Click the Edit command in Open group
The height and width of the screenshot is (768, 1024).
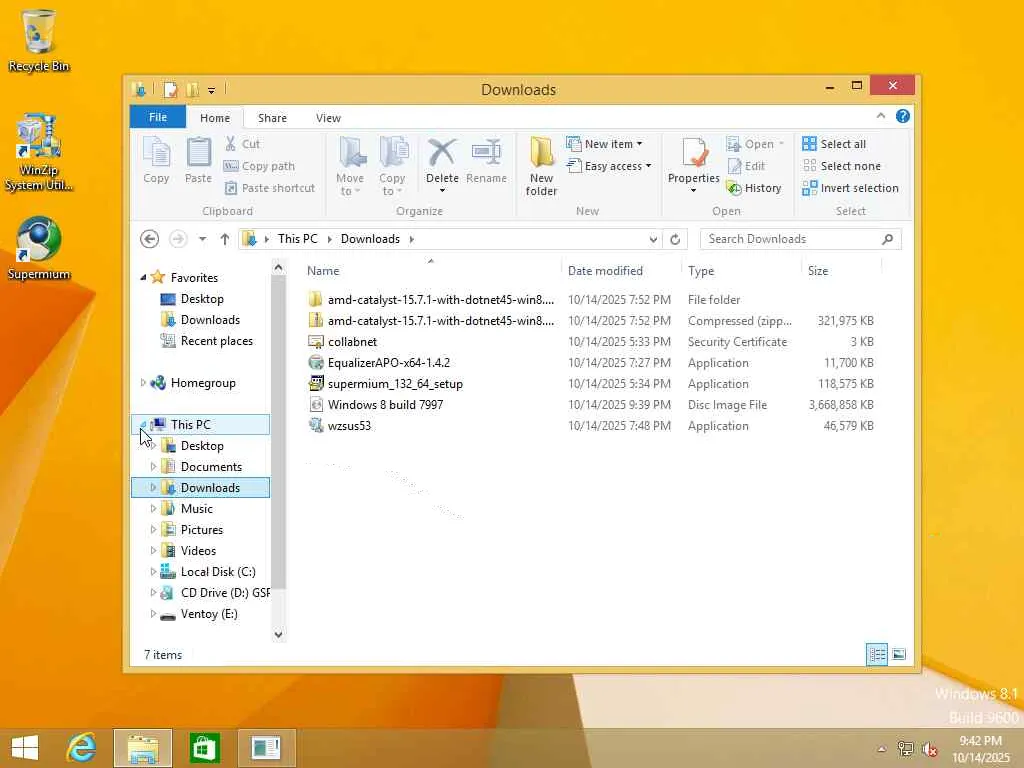click(x=746, y=166)
